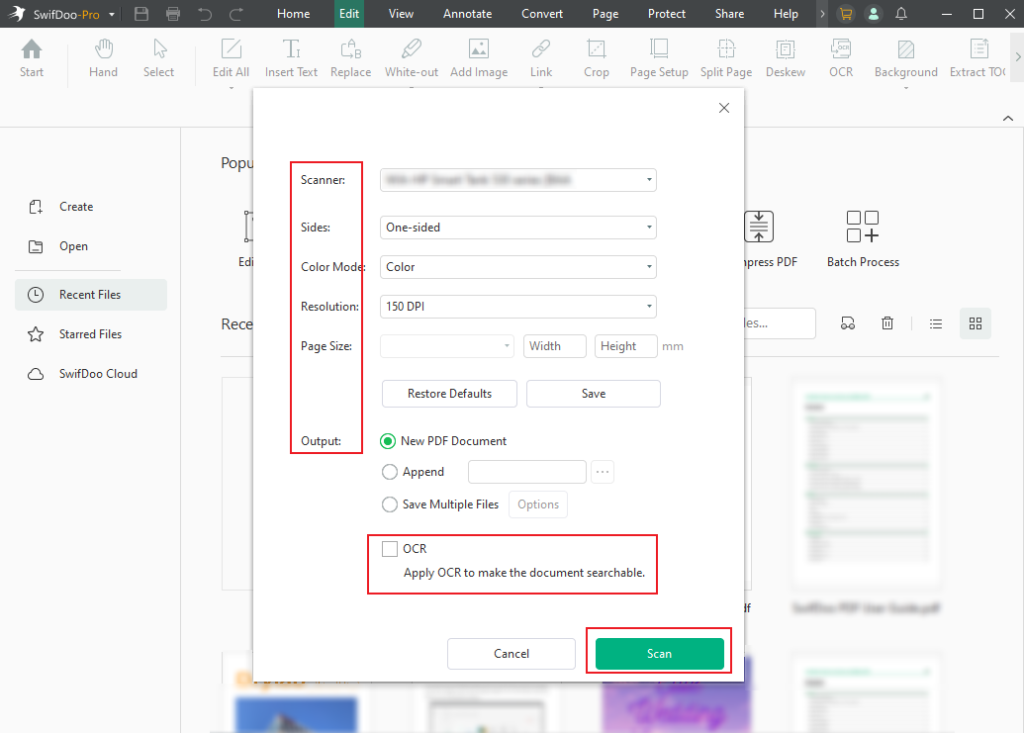Click the Restore Defaults button

pyautogui.click(x=448, y=393)
